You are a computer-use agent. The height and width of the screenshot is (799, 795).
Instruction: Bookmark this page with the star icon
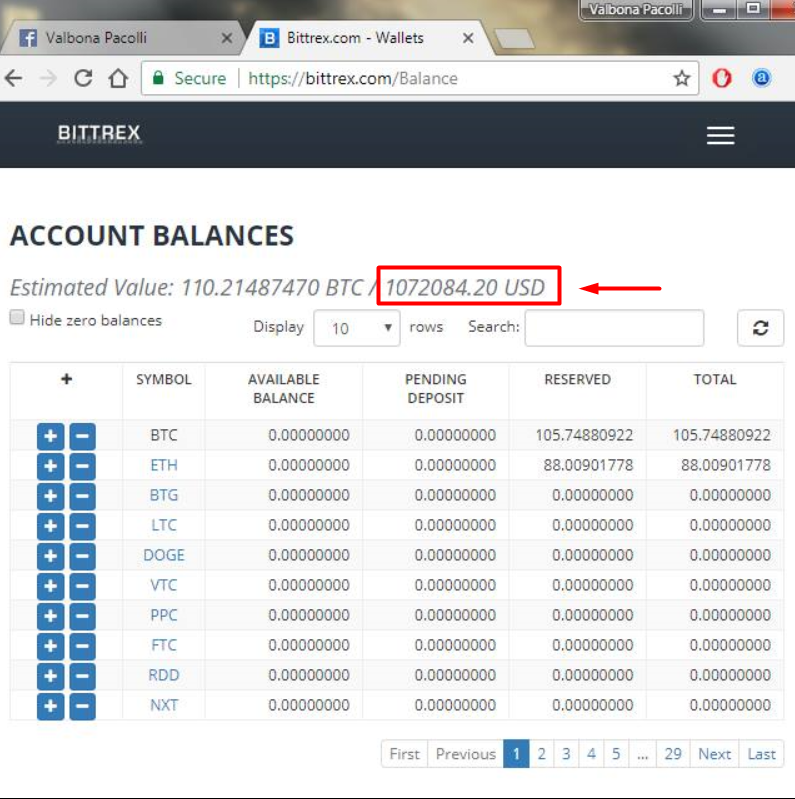(x=681, y=78)
